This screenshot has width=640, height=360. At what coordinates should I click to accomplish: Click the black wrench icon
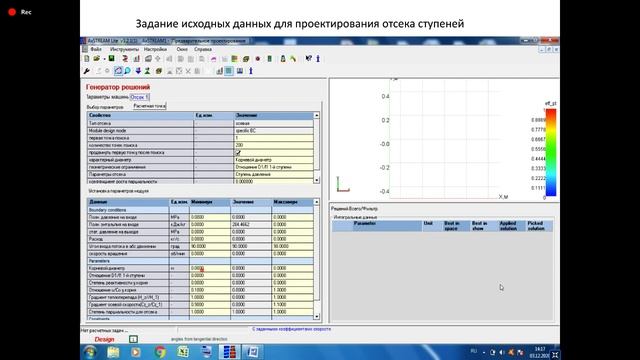(87, 71)
